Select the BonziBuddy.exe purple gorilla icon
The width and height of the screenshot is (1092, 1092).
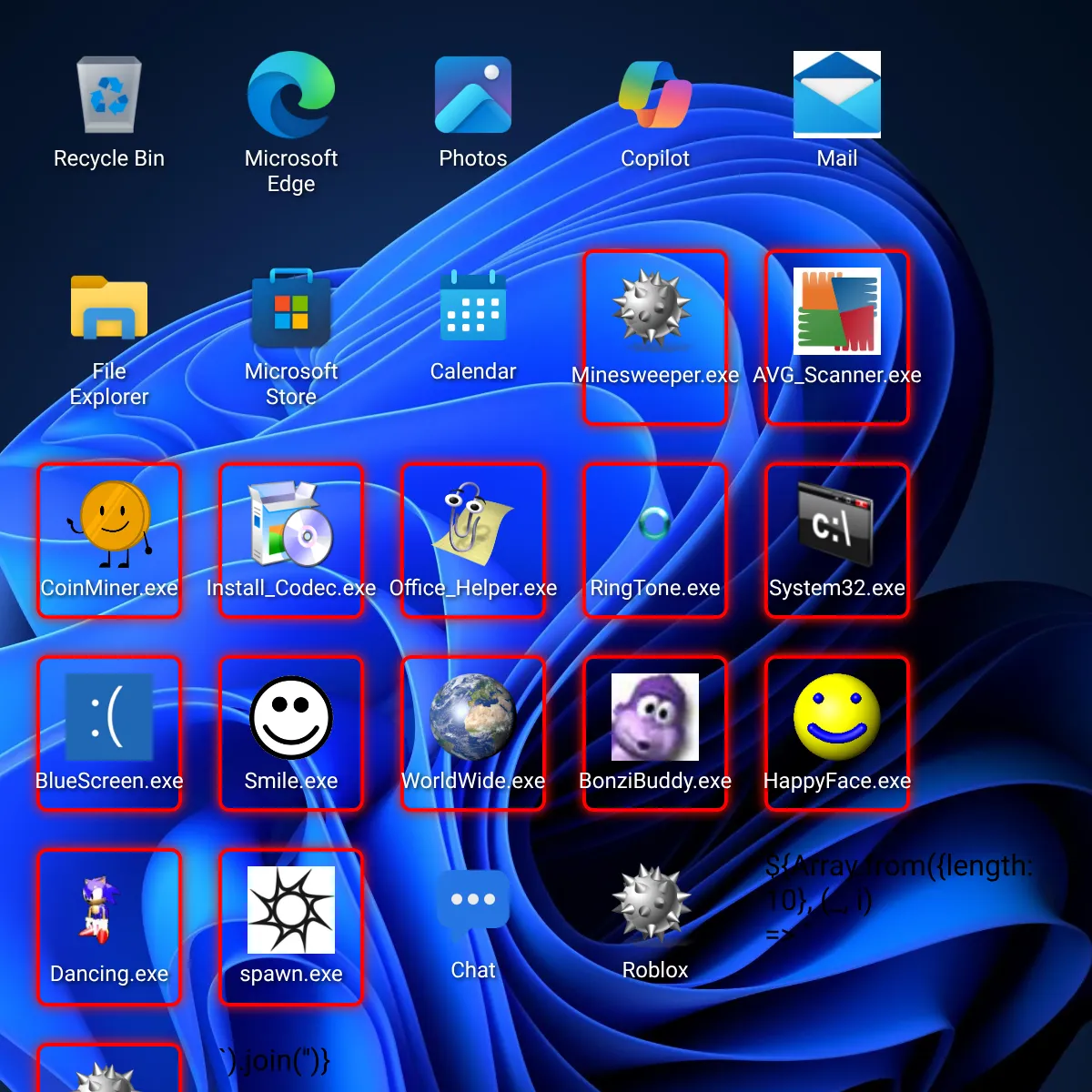[655, 717]
